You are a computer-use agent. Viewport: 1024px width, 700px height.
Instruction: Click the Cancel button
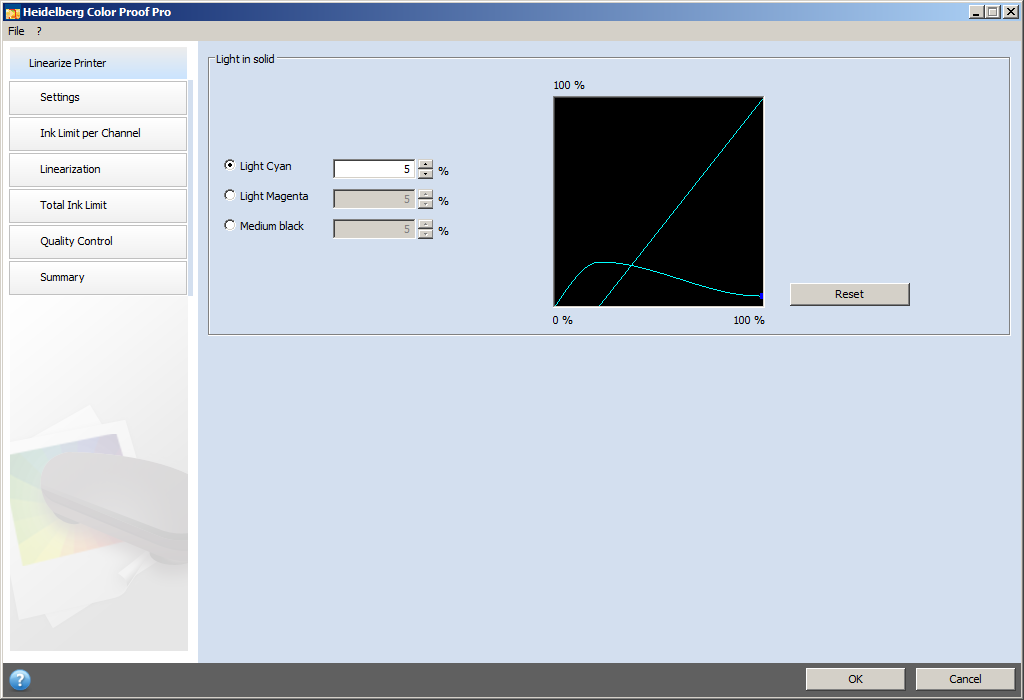[965, 679]
